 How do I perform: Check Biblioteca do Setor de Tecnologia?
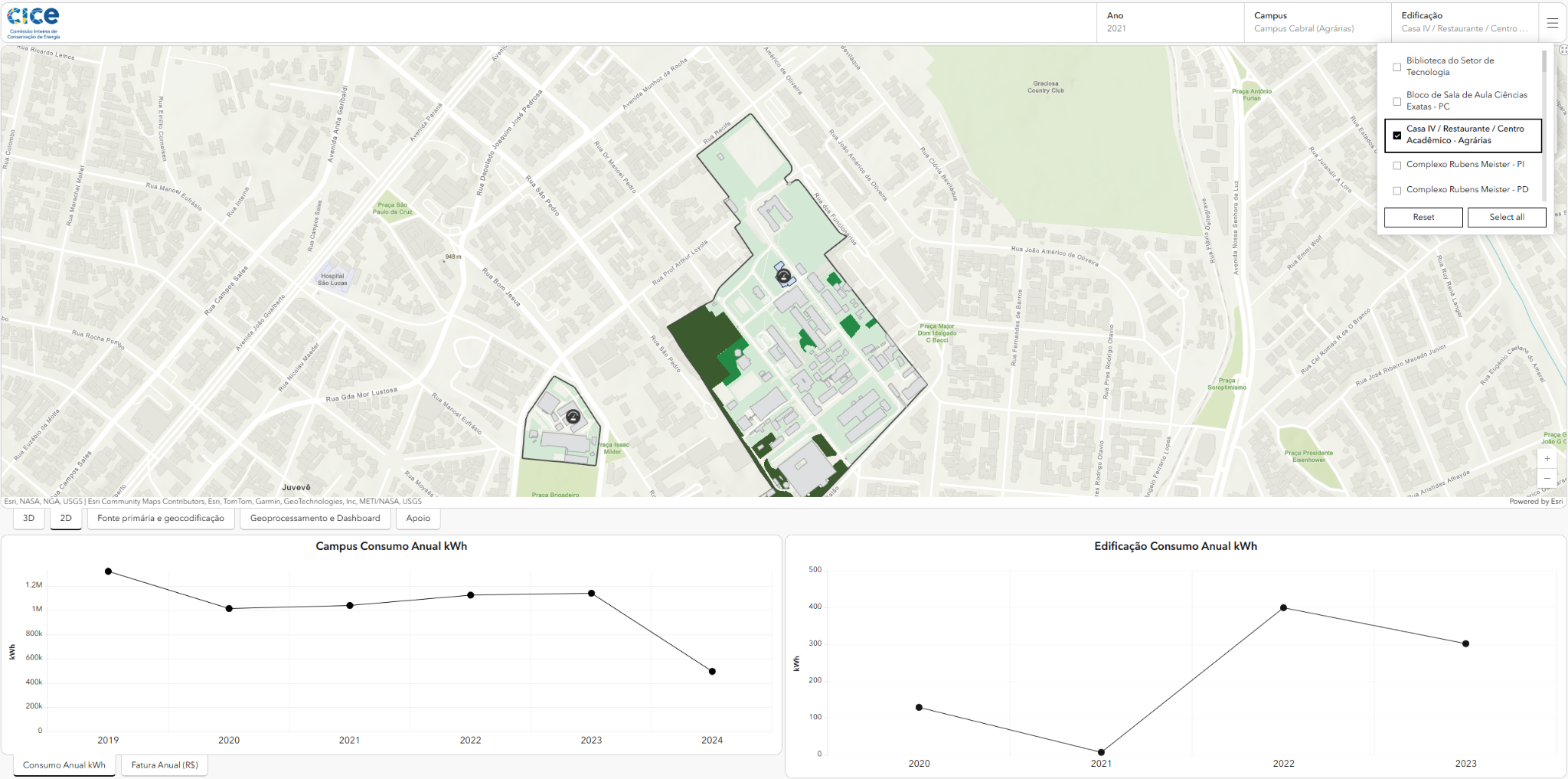[1396, 67]
